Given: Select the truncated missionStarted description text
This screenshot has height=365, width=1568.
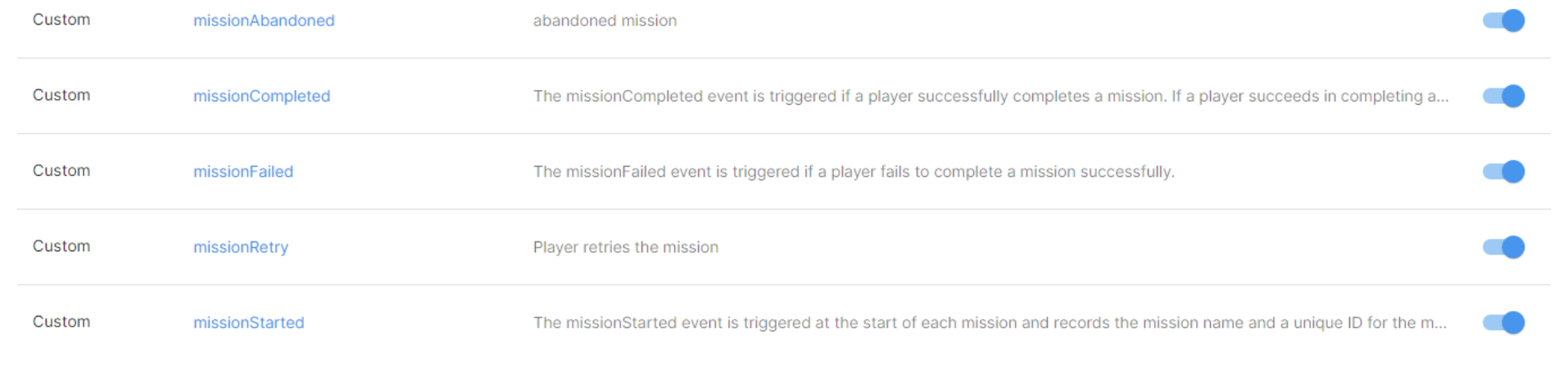Looking at the screenshot, I should (x=990, y=322).
